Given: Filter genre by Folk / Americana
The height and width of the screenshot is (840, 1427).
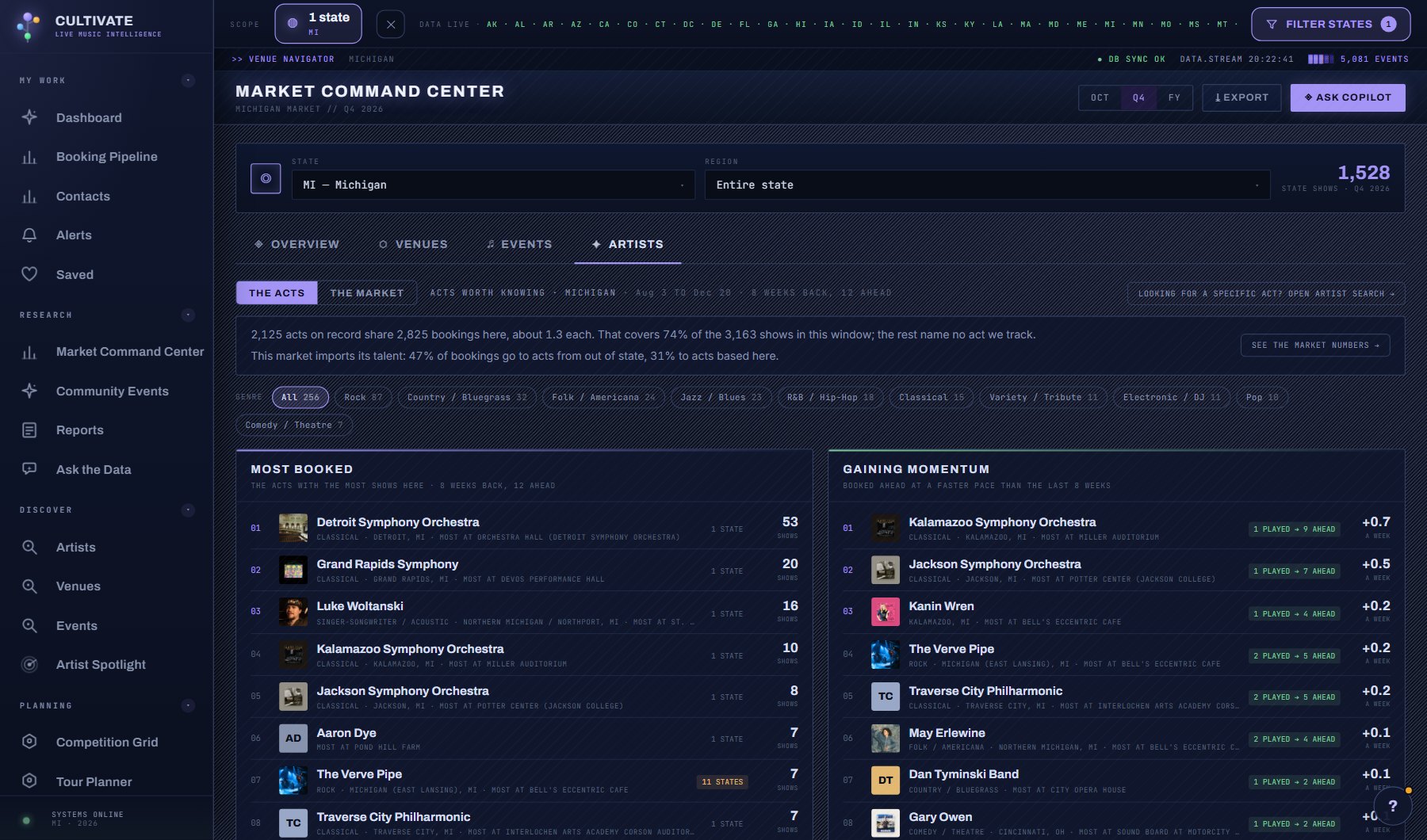Looking at the screenshot, I should [x=604, y=397].
